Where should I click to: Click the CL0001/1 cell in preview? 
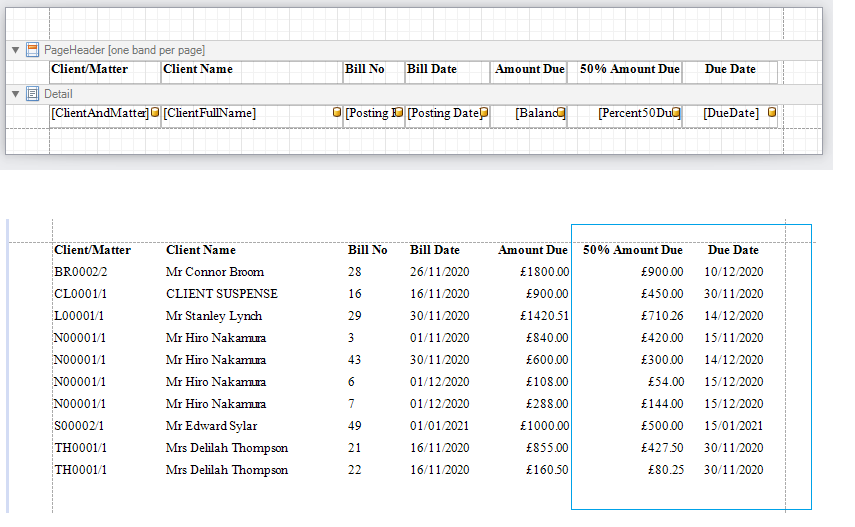coord(81,294)
